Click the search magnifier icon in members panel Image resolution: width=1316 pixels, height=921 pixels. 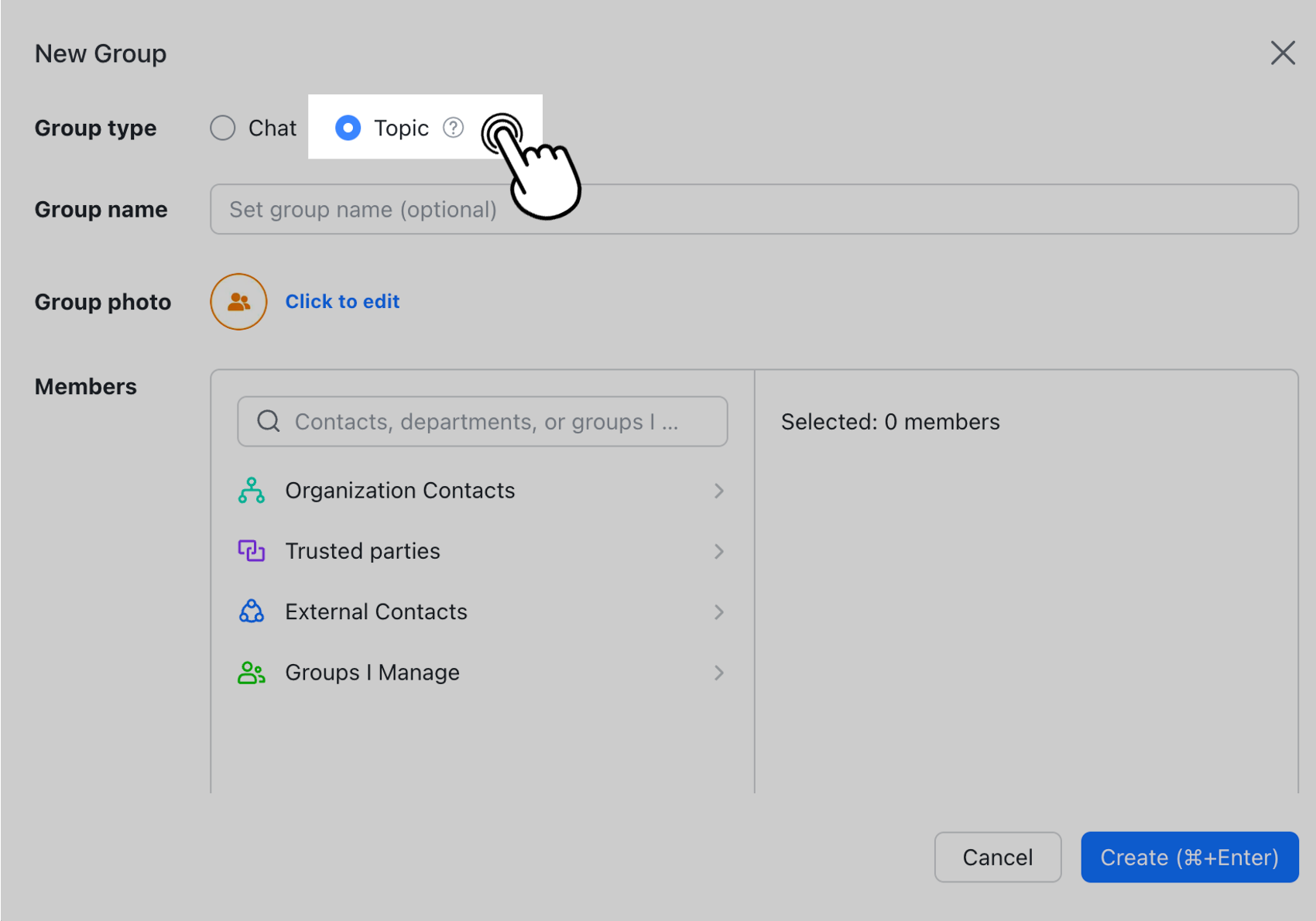coord(268,421)
